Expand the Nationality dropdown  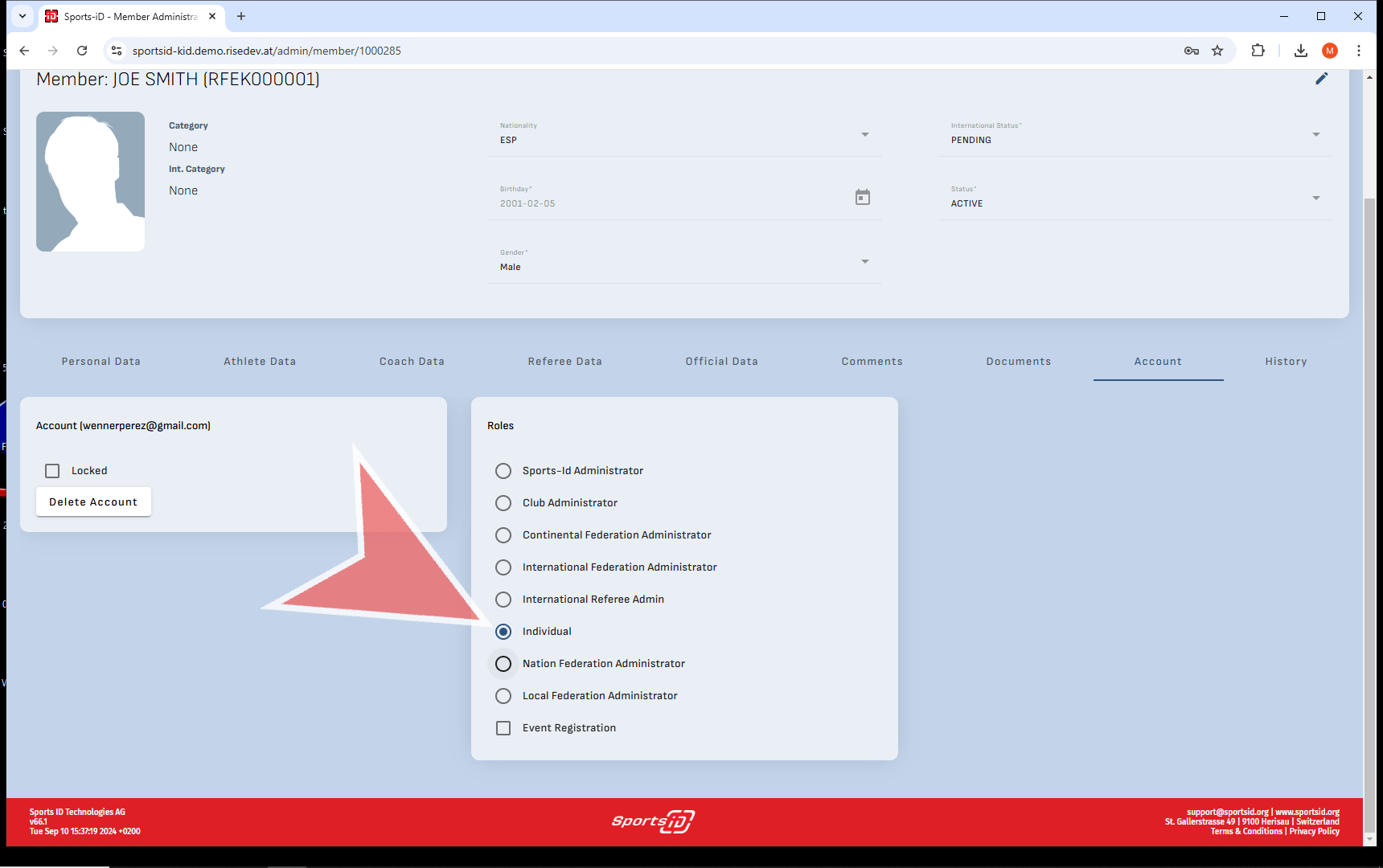[x=864, y=134]
